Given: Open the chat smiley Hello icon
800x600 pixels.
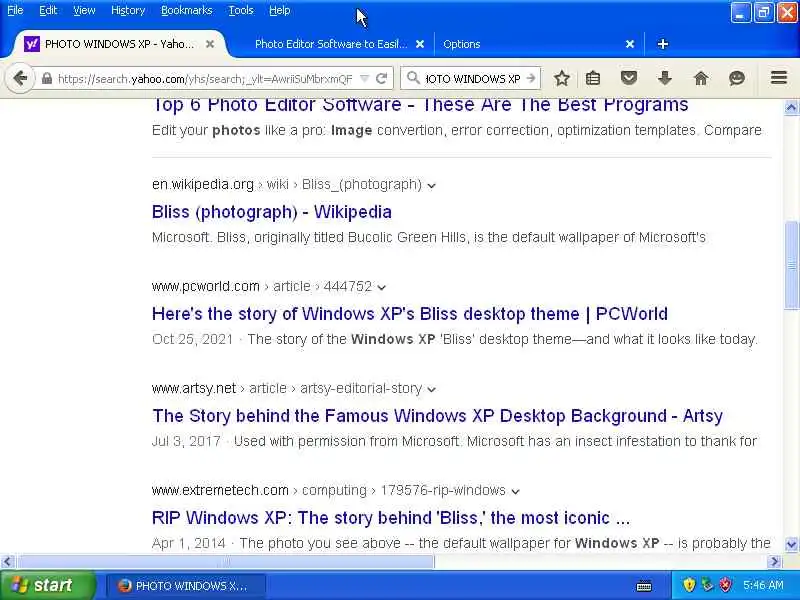Looking at the screenshot, I should [737, 78].
